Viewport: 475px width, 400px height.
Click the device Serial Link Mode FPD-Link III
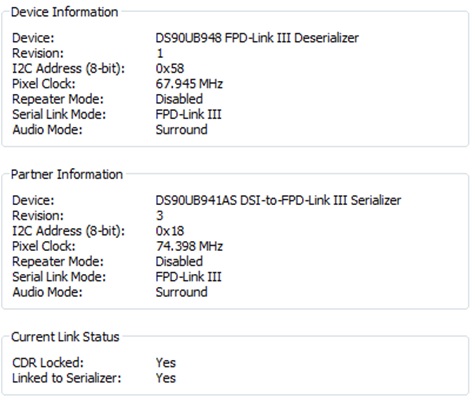click(188, 114)
